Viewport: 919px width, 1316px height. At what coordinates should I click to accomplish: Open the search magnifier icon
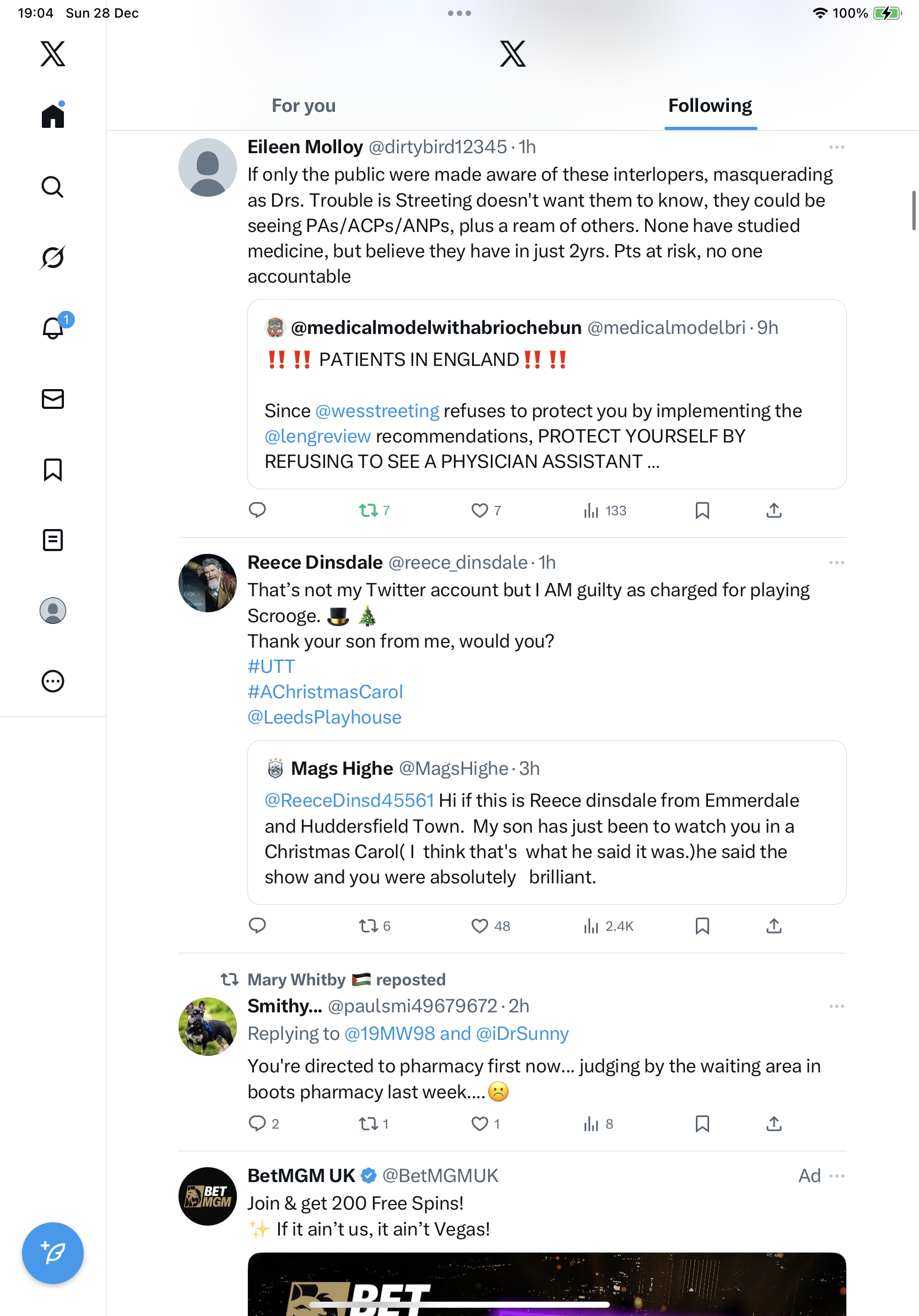coord(53,187)
